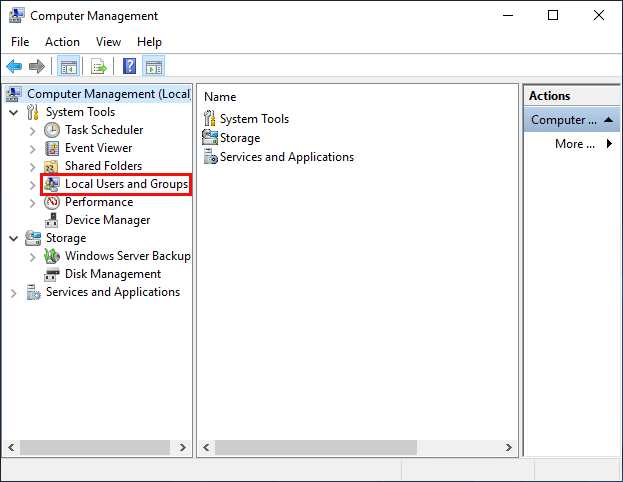The image size is (623, 482).
Task: Click the Show/Hide Console Tree icon
Action: [69, 67]
